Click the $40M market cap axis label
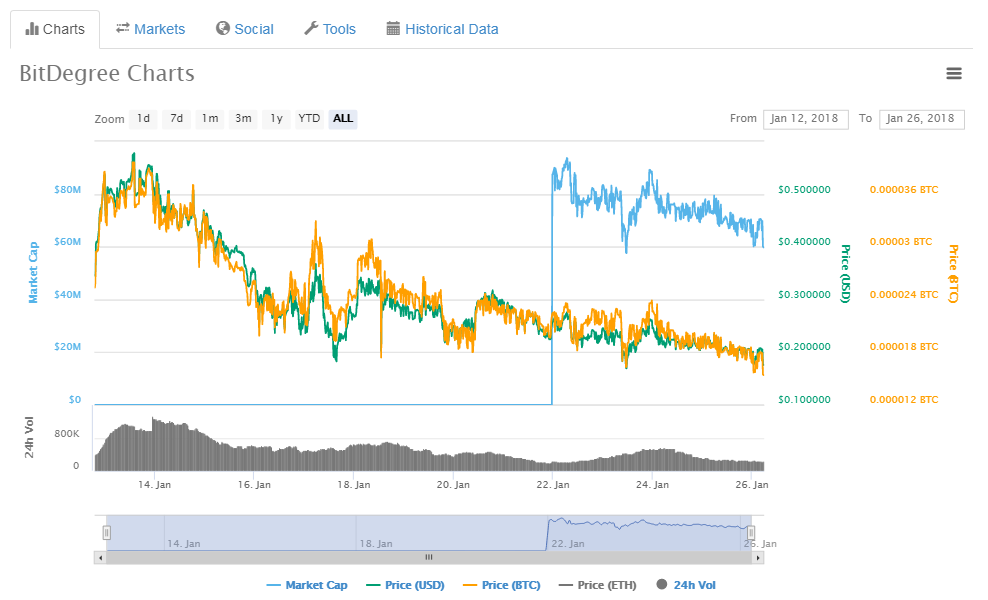 tap(67, 294)
